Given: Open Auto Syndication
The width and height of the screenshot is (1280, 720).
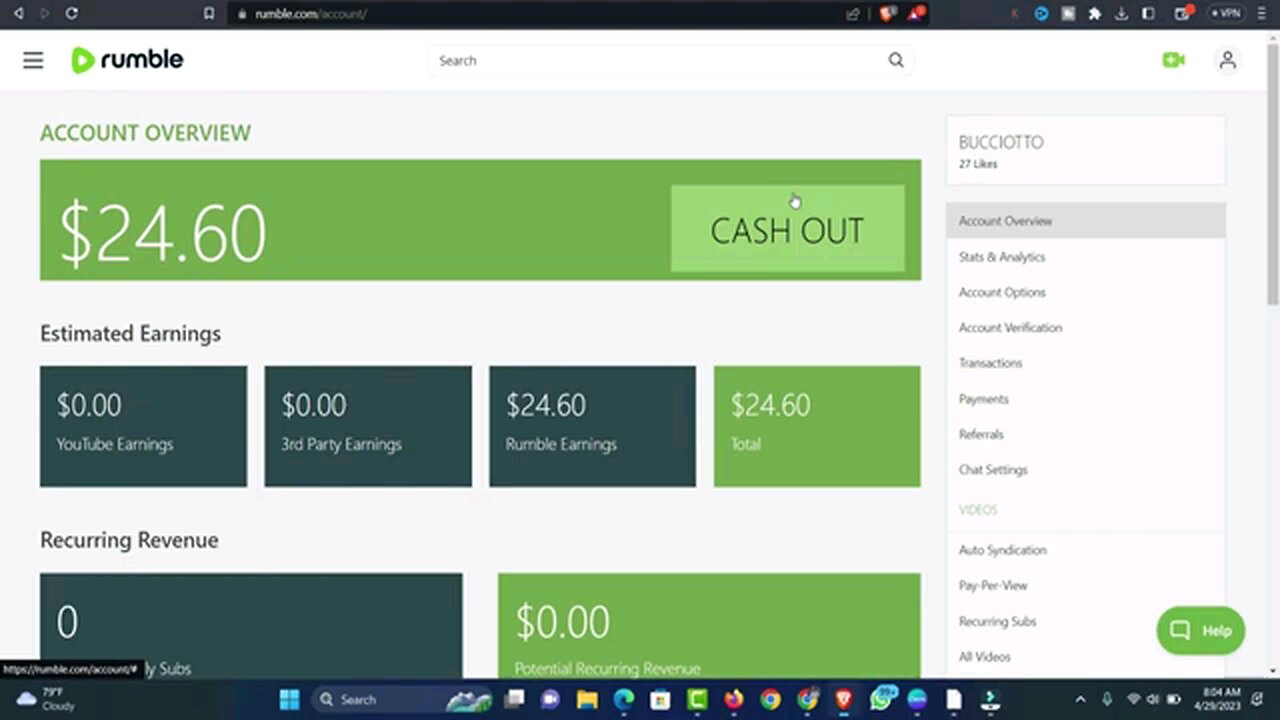Looking at the screenshot, I should 1002,550.
